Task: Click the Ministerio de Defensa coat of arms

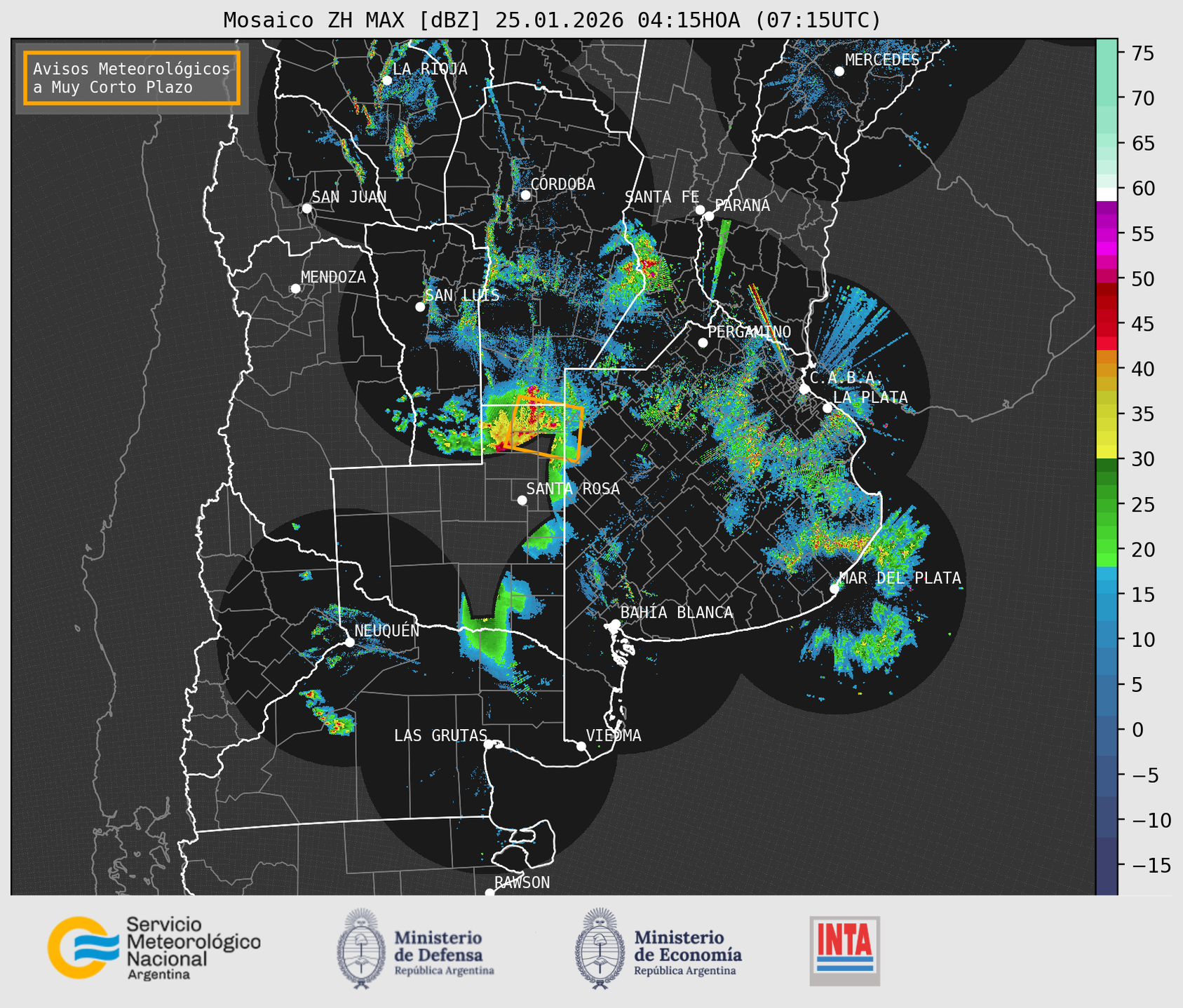Action: [361, 948]
